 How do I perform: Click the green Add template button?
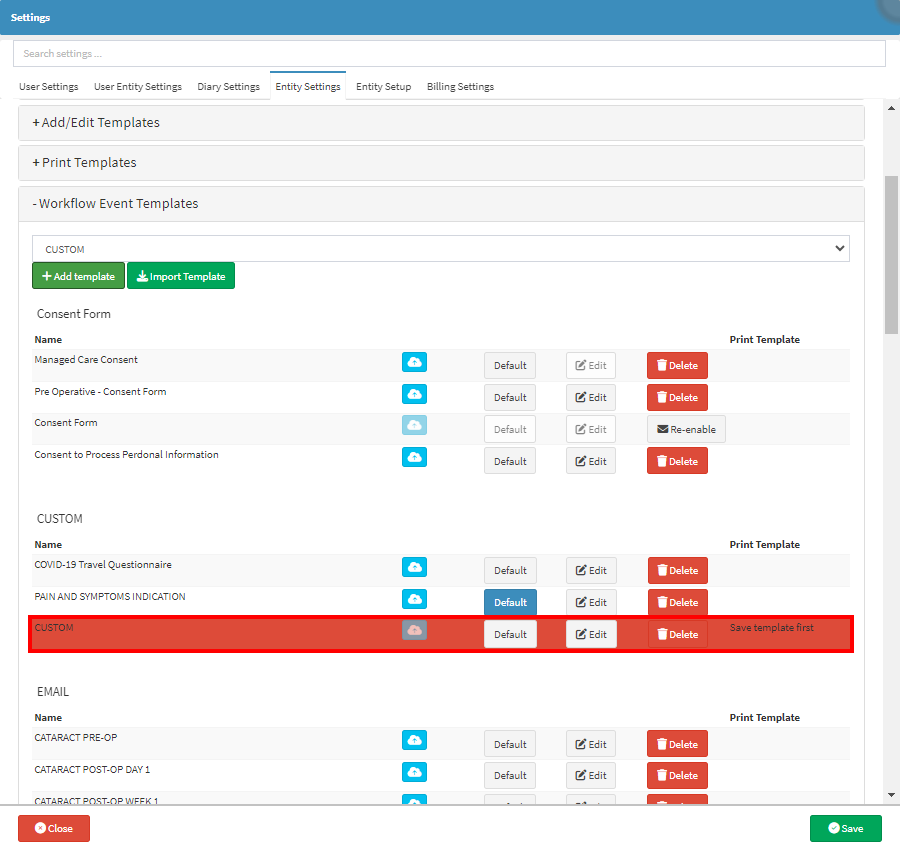pos(78,276)
